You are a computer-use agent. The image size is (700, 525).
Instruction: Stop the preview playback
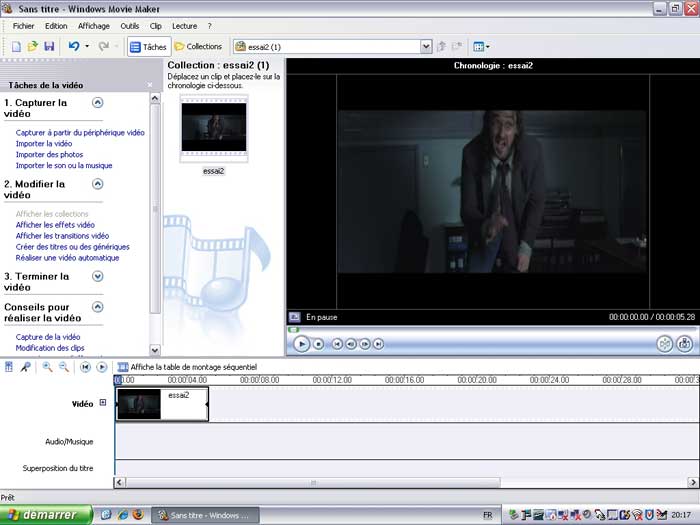pos(318,344)
